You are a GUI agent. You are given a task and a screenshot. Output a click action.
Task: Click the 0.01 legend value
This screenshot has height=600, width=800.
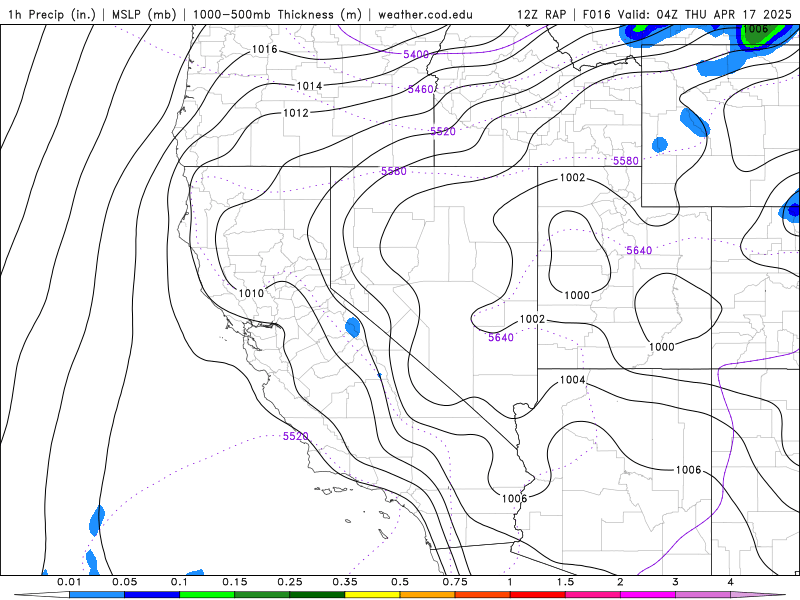click(69, 582)
